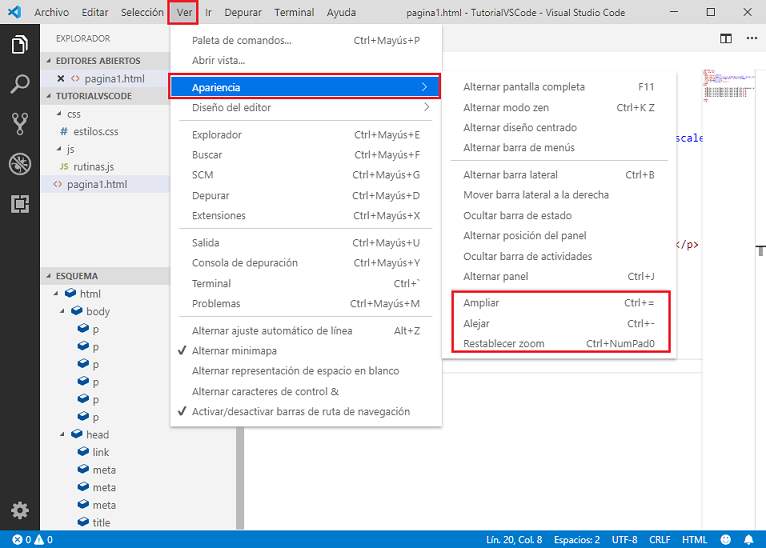The width and height of the screenshot is (766, 548).
Task: Expand Diseño del editor submenu
Action: [x=306, y=107]
